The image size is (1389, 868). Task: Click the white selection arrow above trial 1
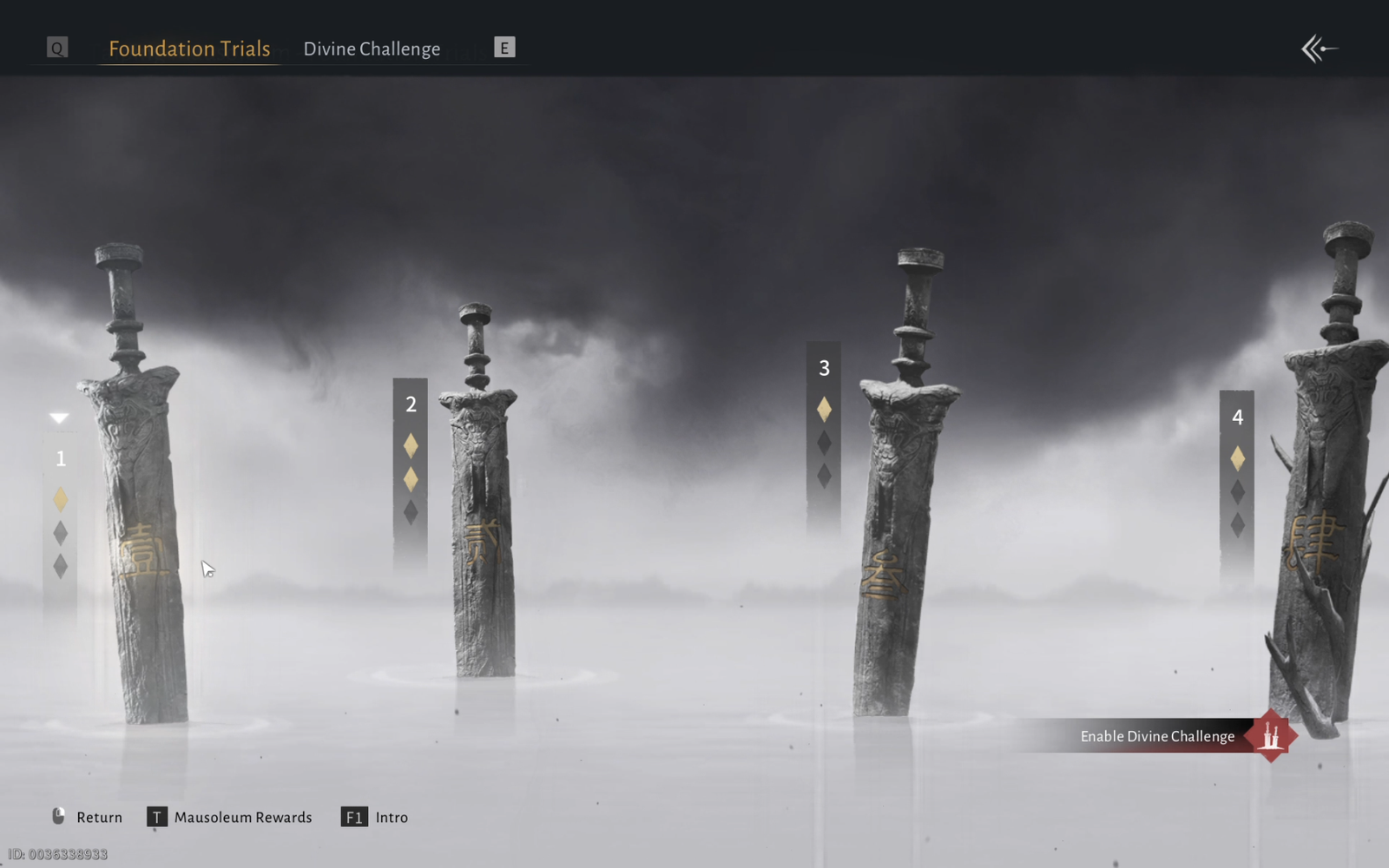pos(59,418)
